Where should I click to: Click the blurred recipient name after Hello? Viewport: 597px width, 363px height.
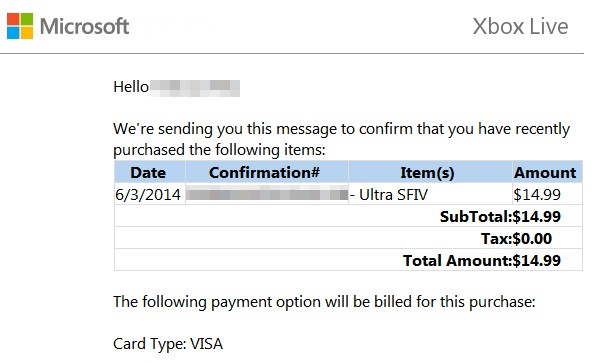click(195, 88)
